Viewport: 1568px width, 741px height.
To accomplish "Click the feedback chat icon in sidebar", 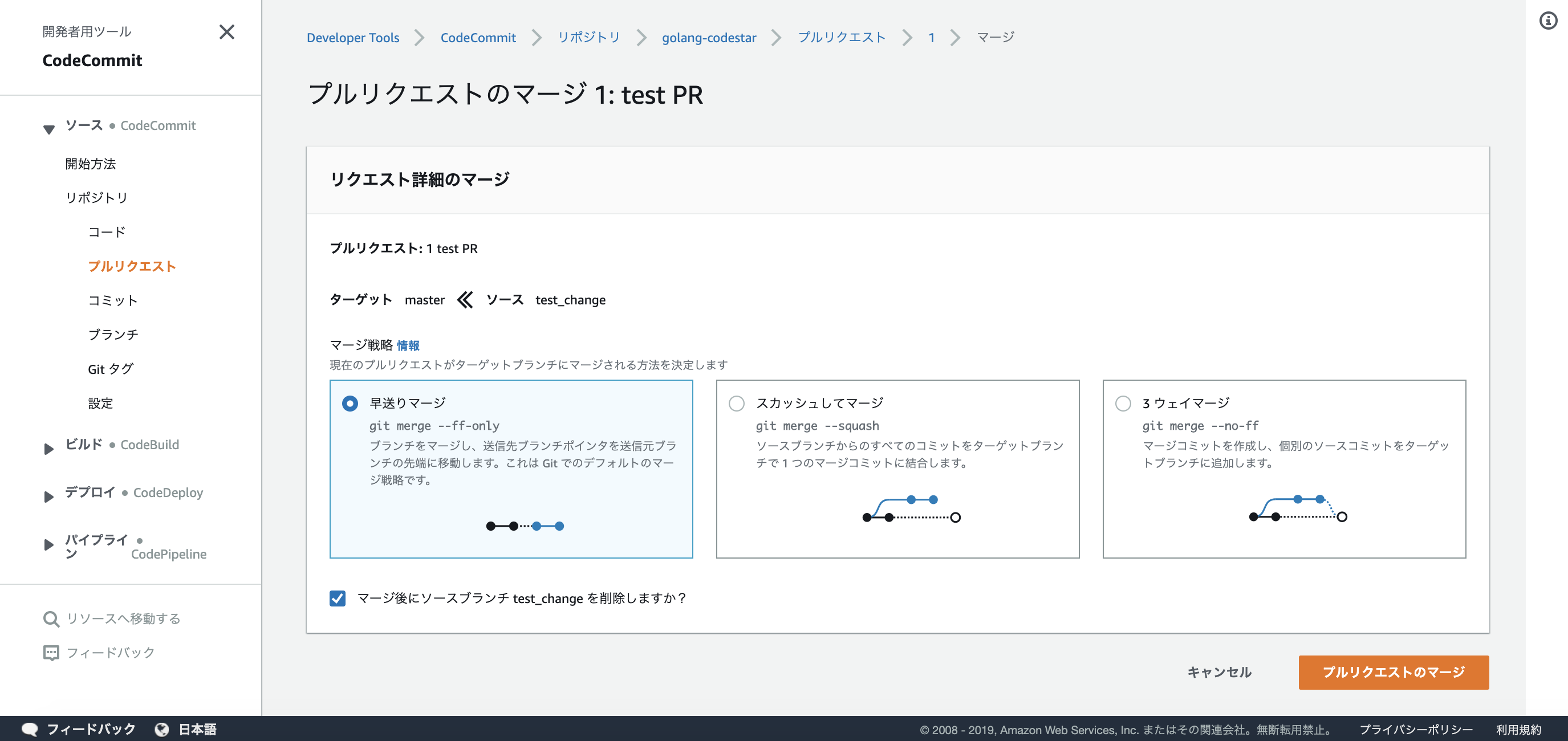I will click(x=51, y=653).
